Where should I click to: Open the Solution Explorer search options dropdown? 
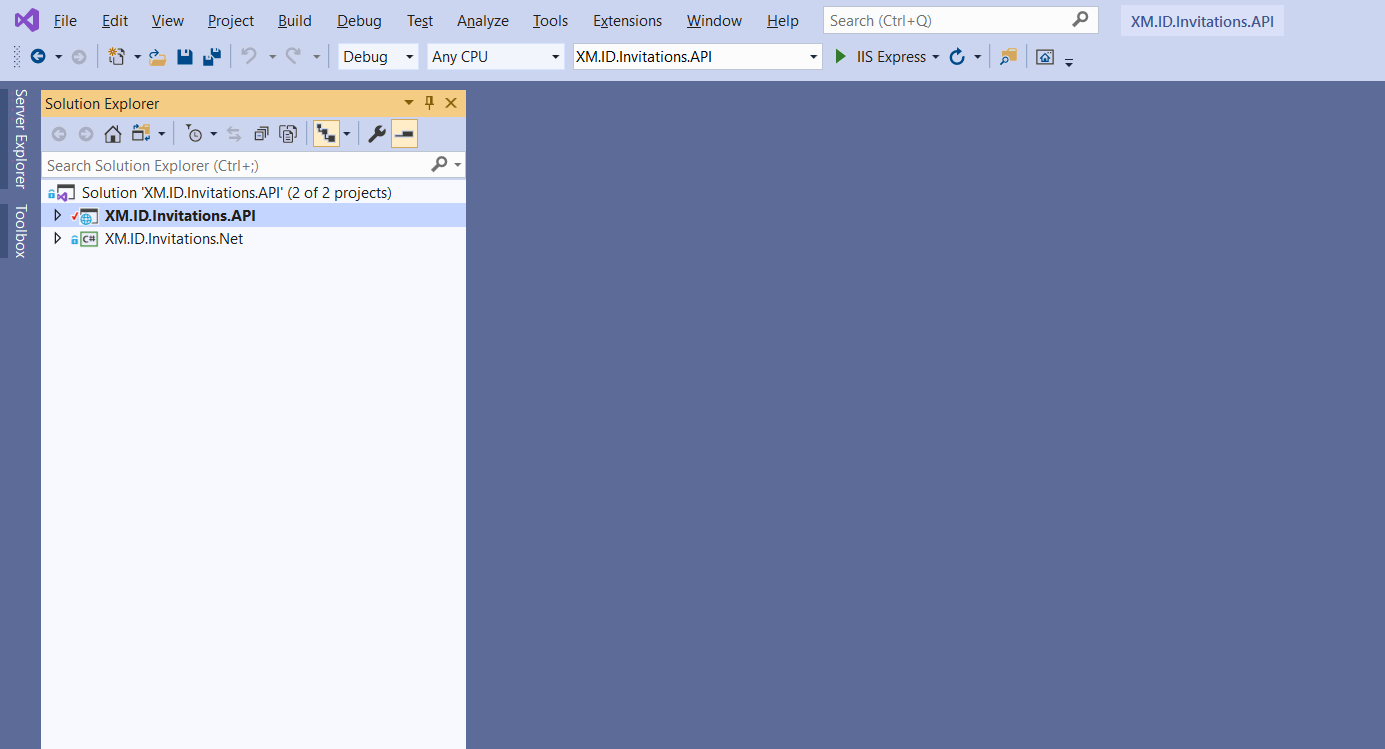[x=458, y=164]
